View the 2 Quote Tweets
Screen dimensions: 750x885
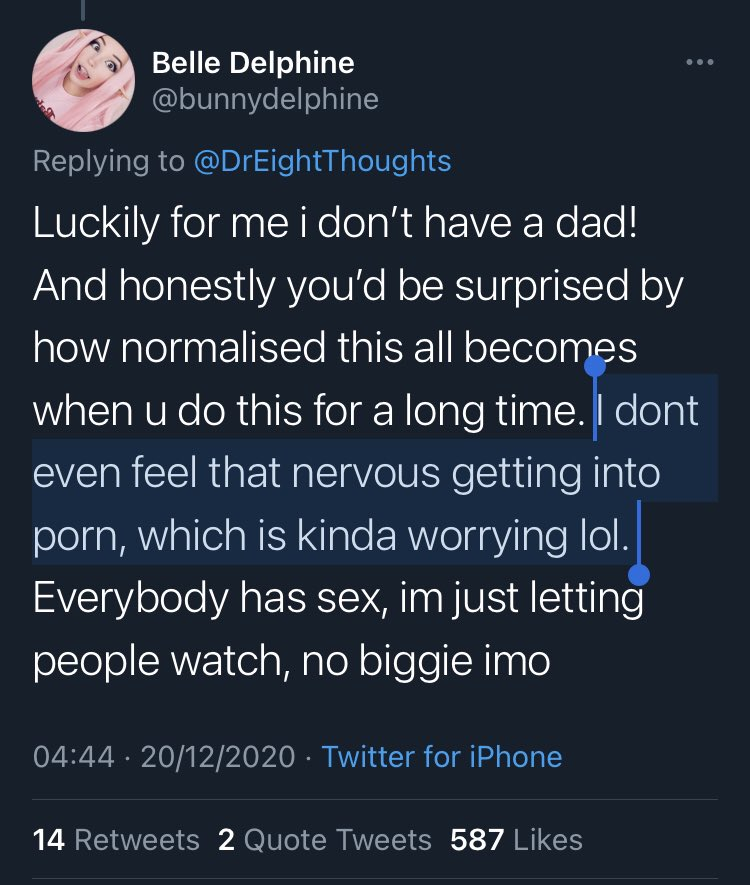[324, 839]
